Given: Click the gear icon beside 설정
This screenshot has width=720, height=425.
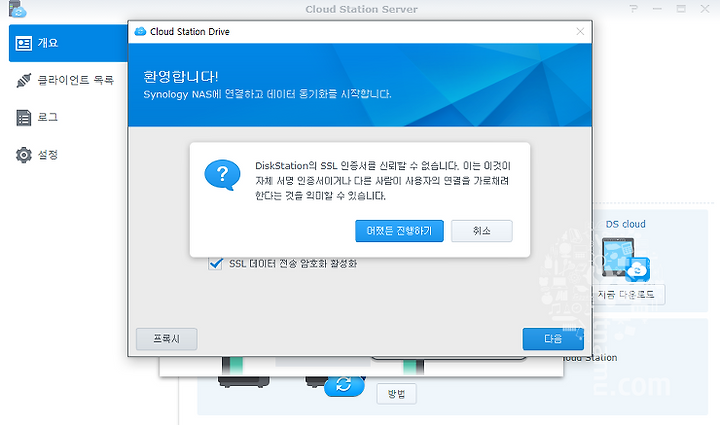Looking at the screenshot, I should click(x=24, y=155).
